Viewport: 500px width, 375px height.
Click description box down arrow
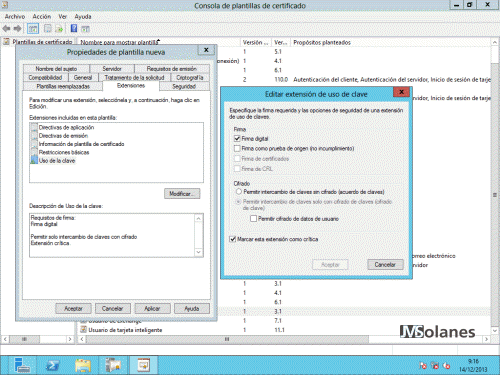[x=198, y=252]
